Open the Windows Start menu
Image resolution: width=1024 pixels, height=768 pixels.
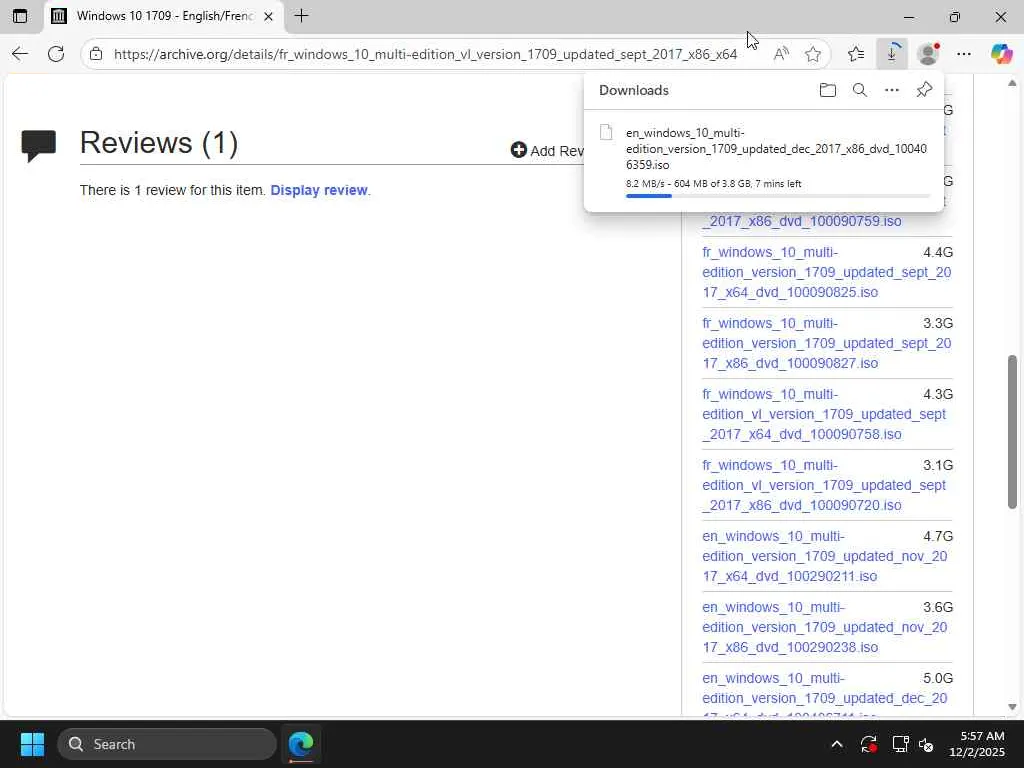tap(32, 744)
